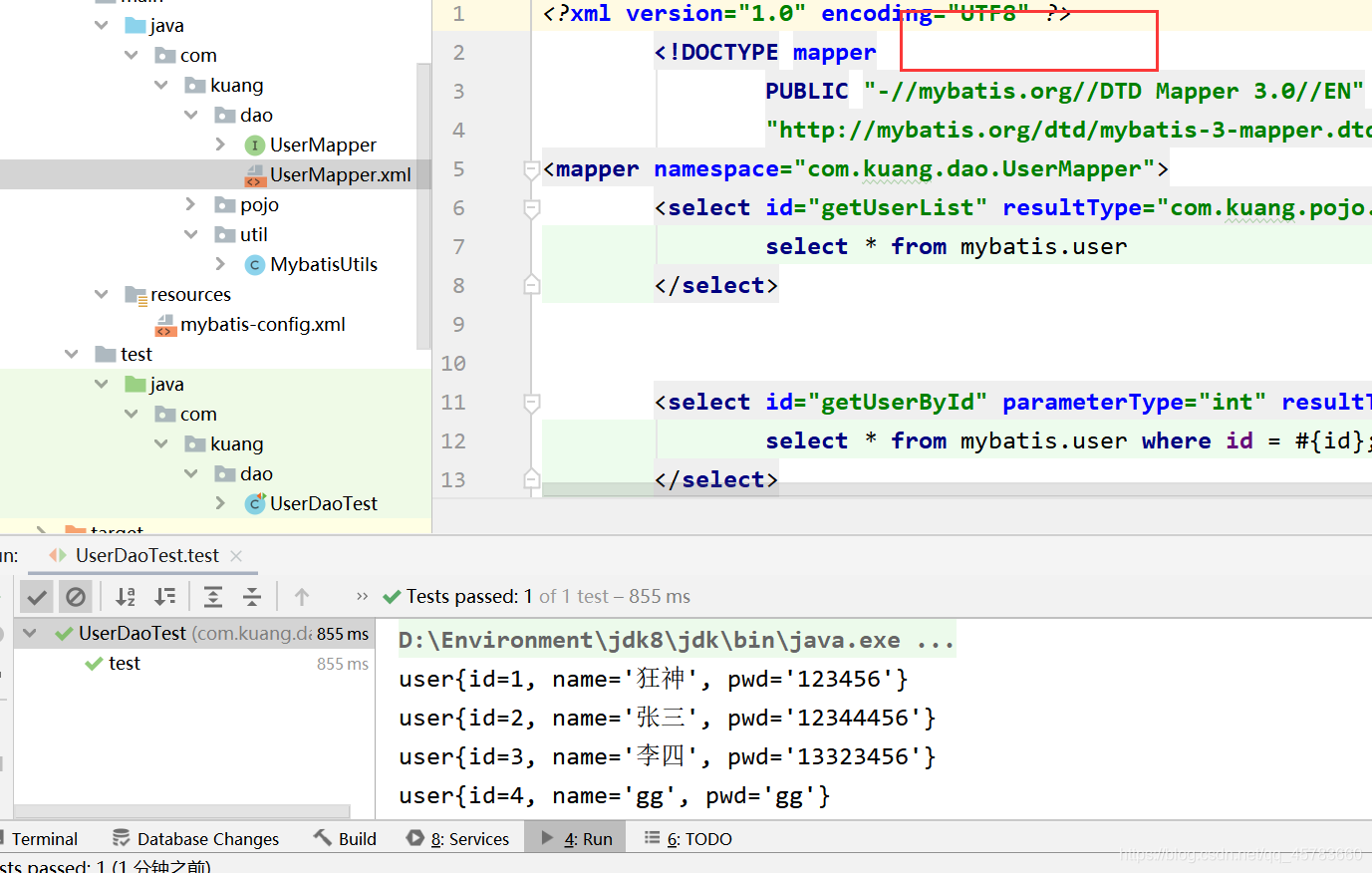Collapse the blue java source folder arrow

(102, 26)
